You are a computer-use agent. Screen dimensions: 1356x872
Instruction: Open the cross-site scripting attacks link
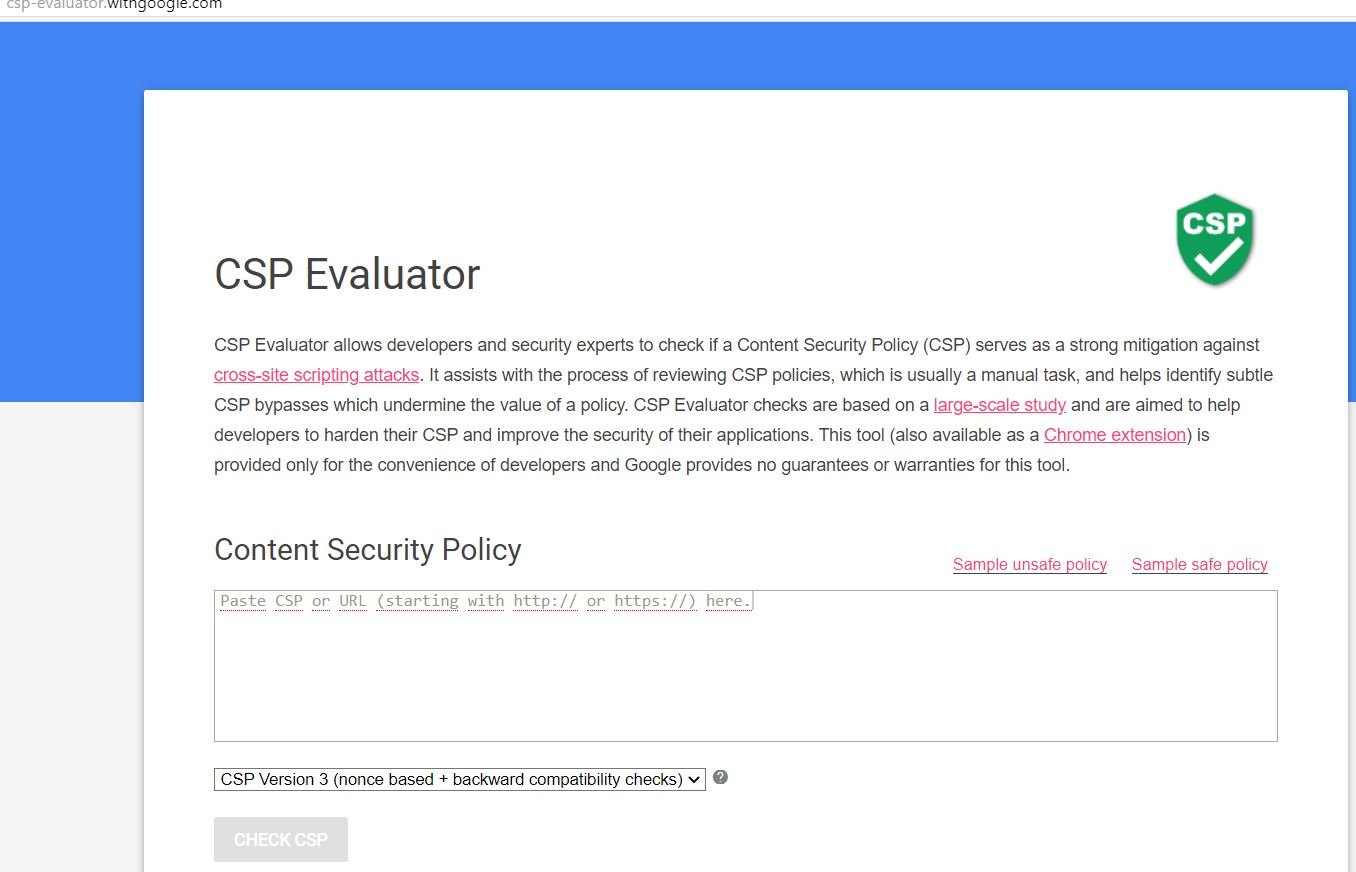point(317,375)
